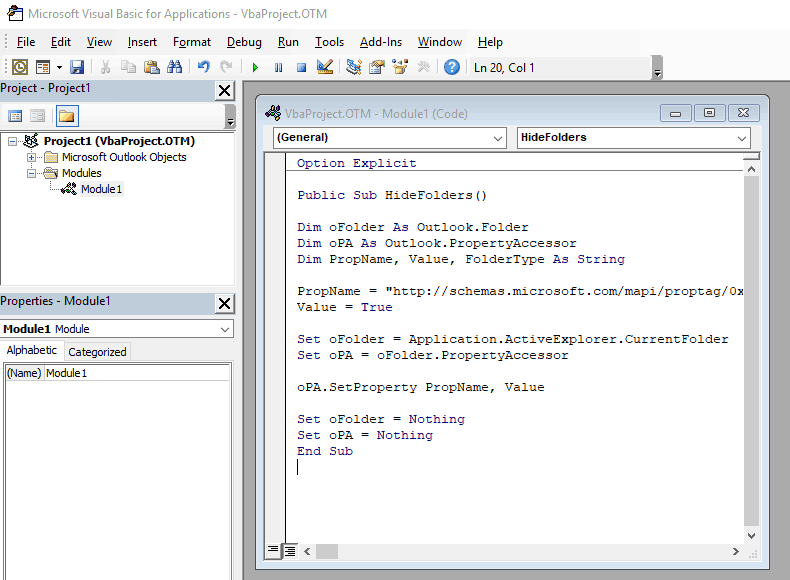This screenshot has width=790, height=580.
Task: Click the Reset stop icon
Action: [301, 67]
